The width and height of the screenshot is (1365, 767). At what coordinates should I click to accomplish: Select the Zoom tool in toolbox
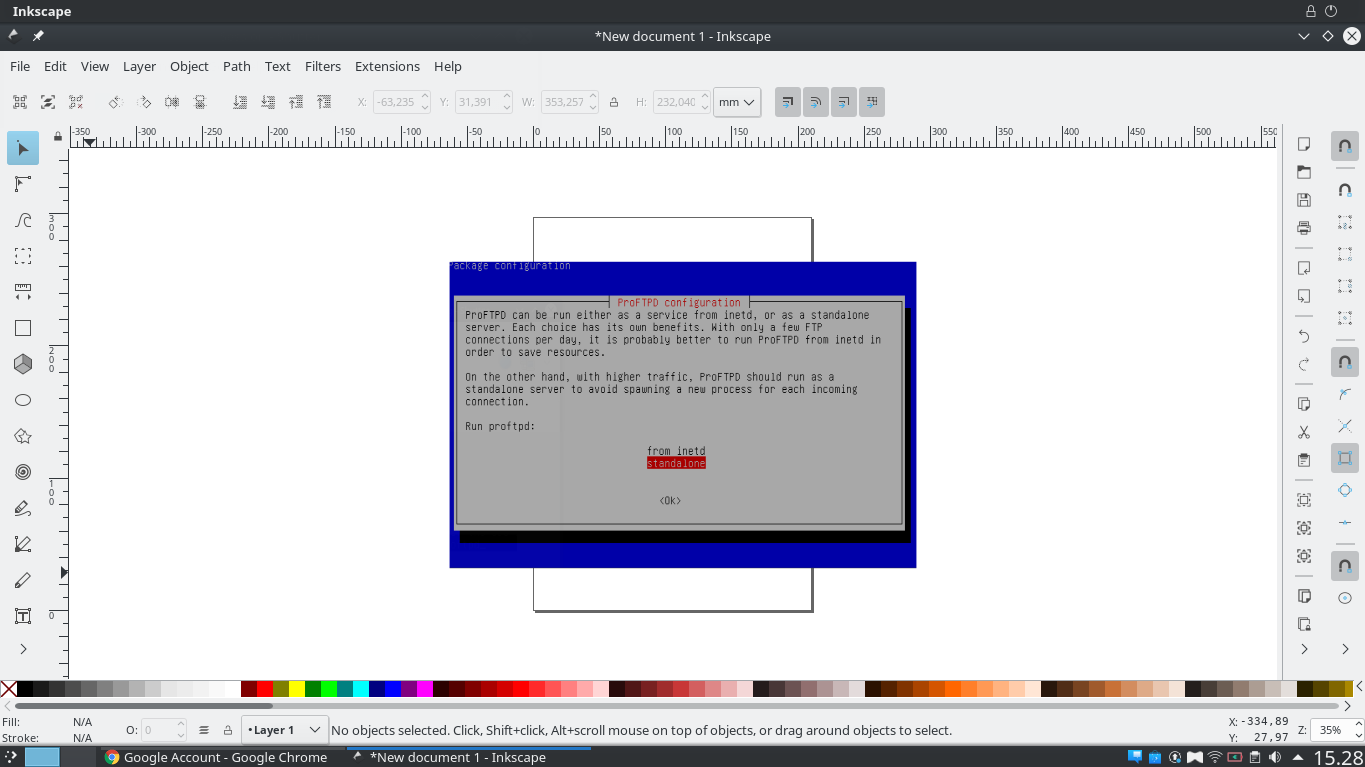[x=23, y=256]
